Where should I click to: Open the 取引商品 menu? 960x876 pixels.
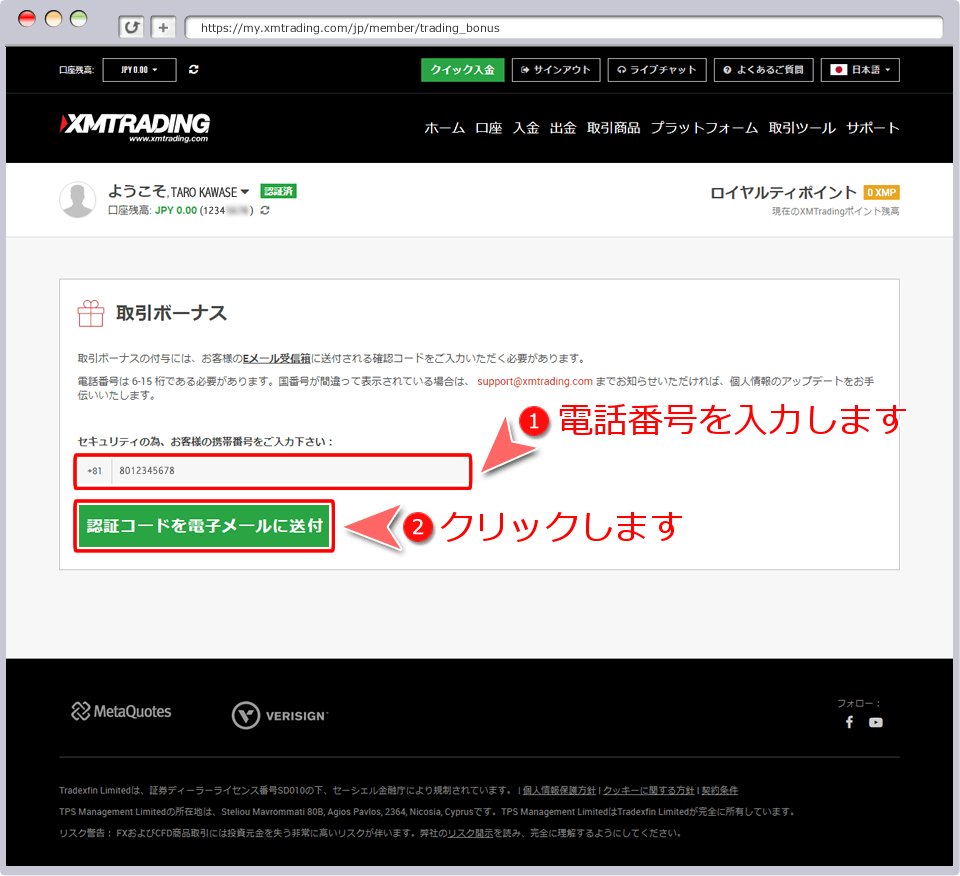[613, 128]
